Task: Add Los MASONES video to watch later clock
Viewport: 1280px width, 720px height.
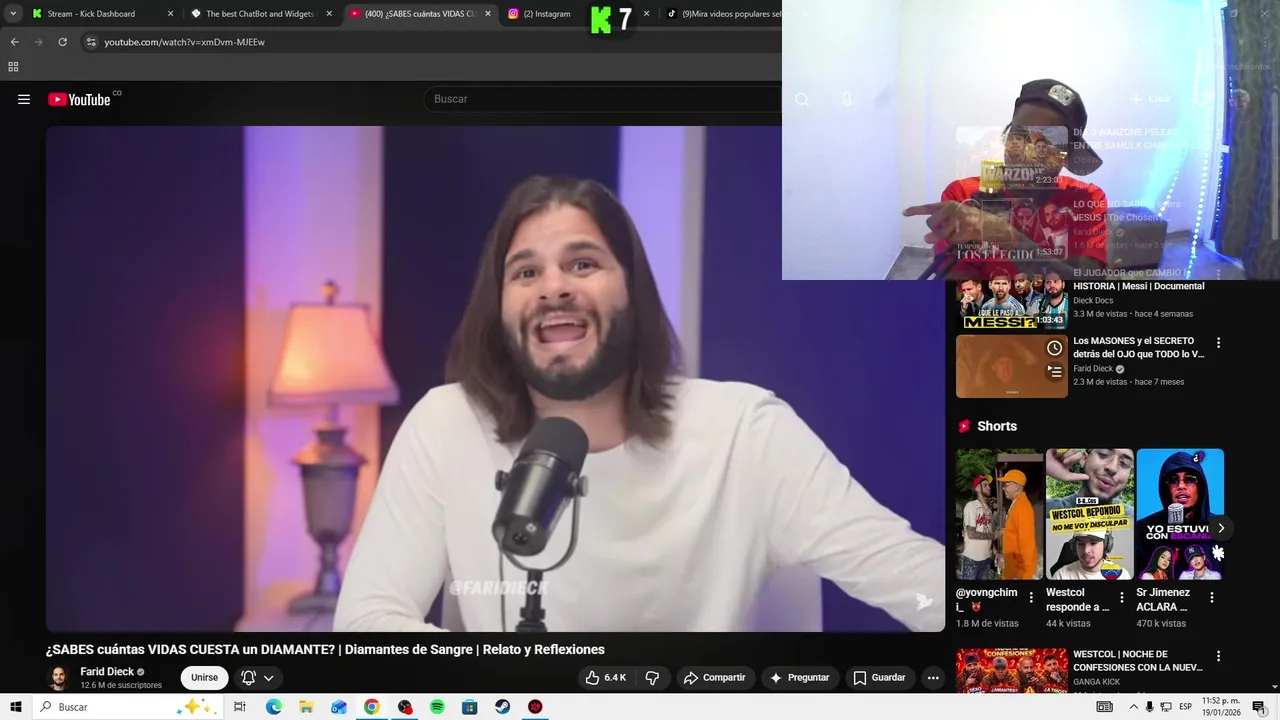Action: (1054, 348)
